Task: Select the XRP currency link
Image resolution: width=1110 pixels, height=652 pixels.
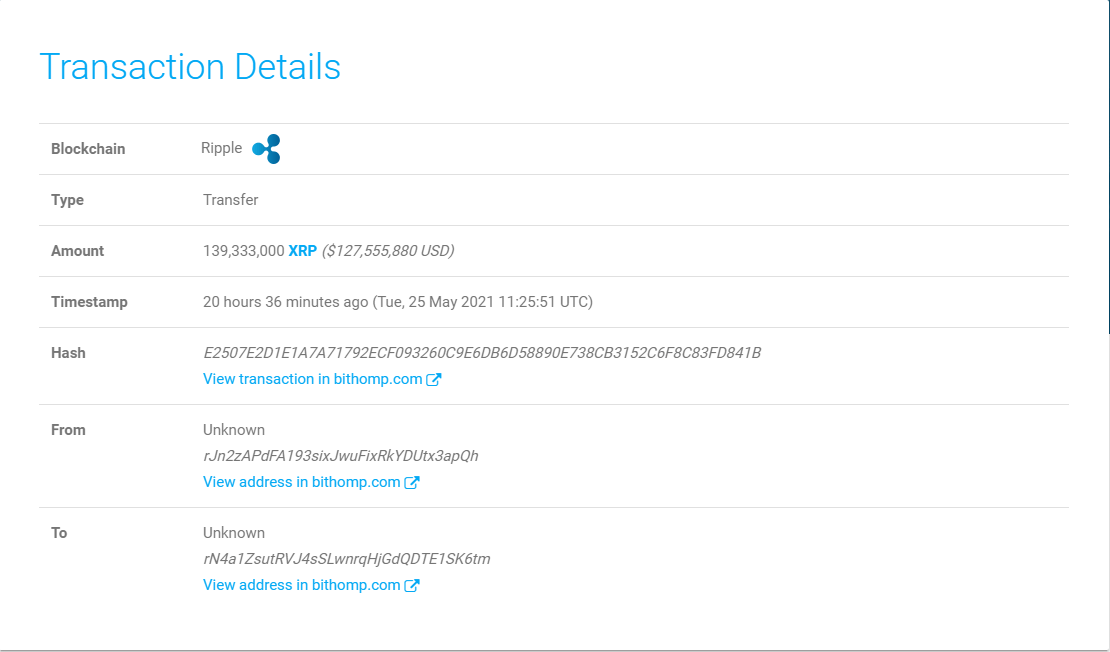Action: pyautogui.click(x=301, y=250)
